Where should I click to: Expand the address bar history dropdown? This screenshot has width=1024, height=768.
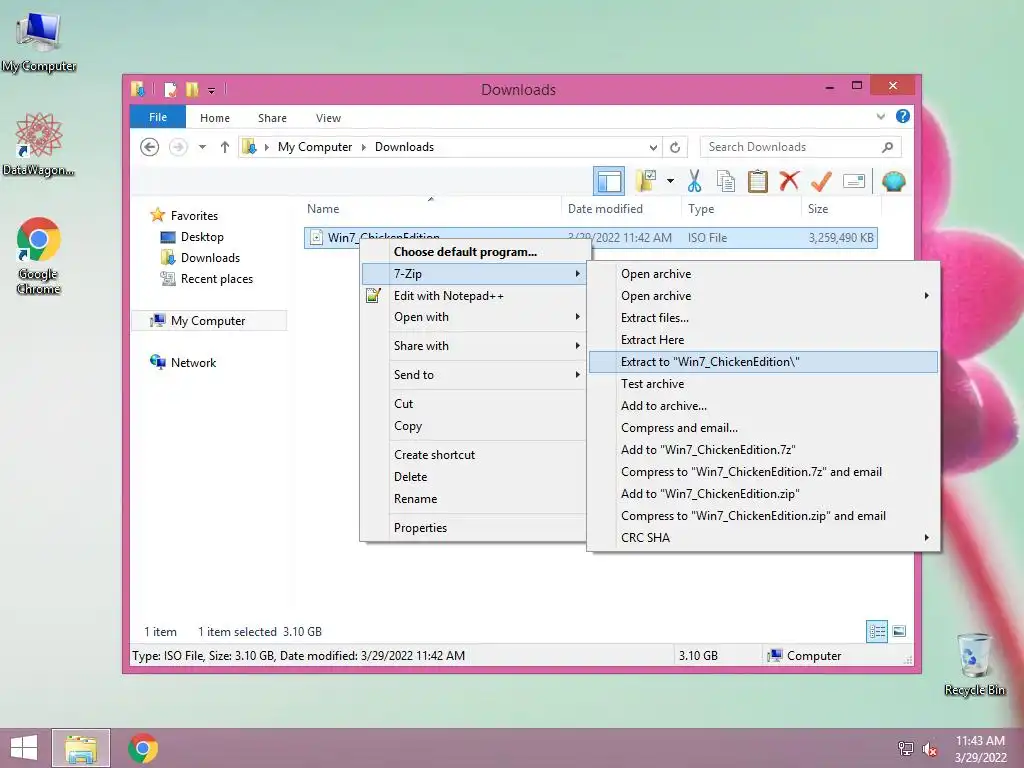tap(653, 148)
